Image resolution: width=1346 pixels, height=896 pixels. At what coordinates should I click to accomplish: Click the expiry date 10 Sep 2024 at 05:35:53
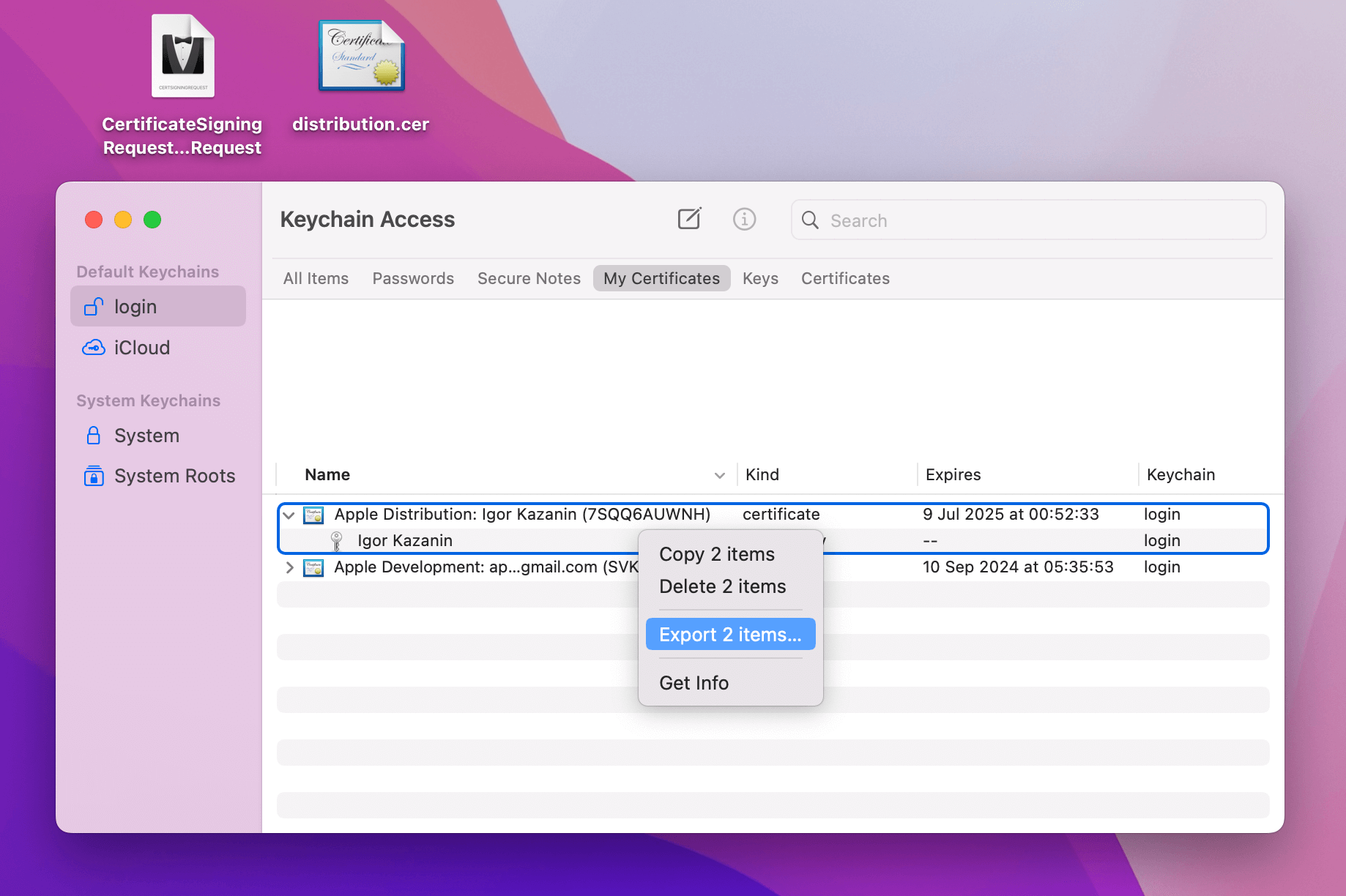[1018, 567]
